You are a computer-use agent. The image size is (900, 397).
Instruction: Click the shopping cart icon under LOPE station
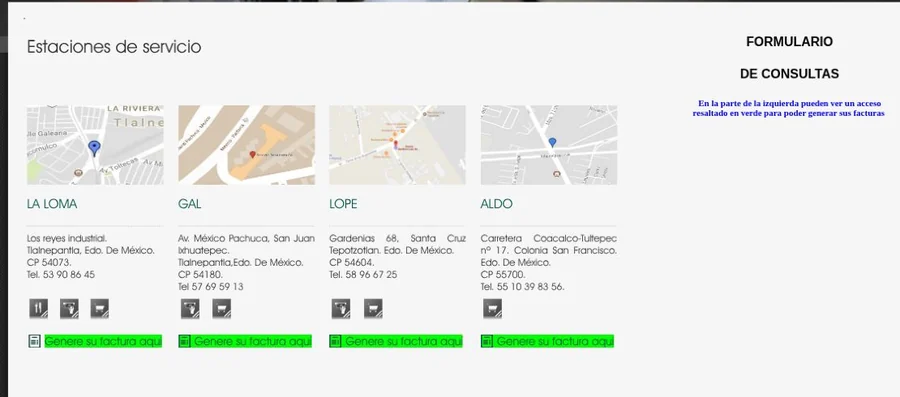tap(373, 309)
